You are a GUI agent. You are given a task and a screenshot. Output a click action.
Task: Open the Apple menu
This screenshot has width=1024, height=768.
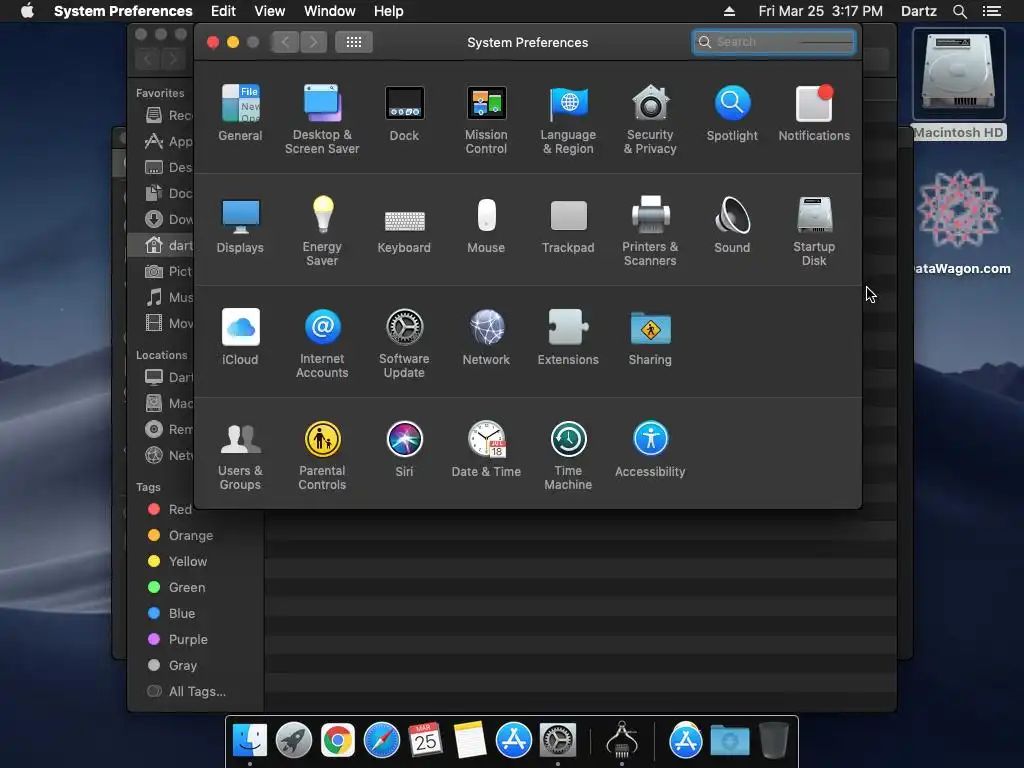[27, 11]
